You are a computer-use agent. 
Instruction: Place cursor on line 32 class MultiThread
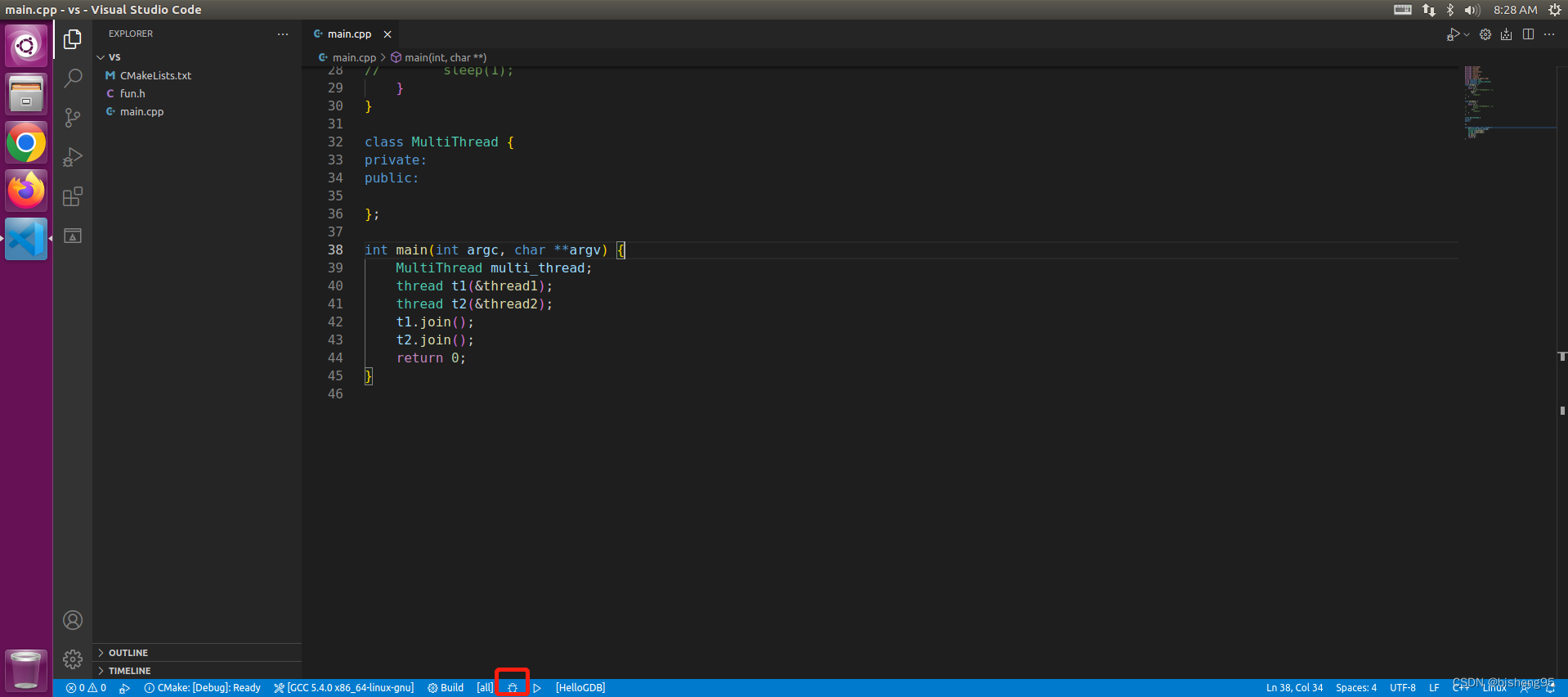[x=439, y=142]
